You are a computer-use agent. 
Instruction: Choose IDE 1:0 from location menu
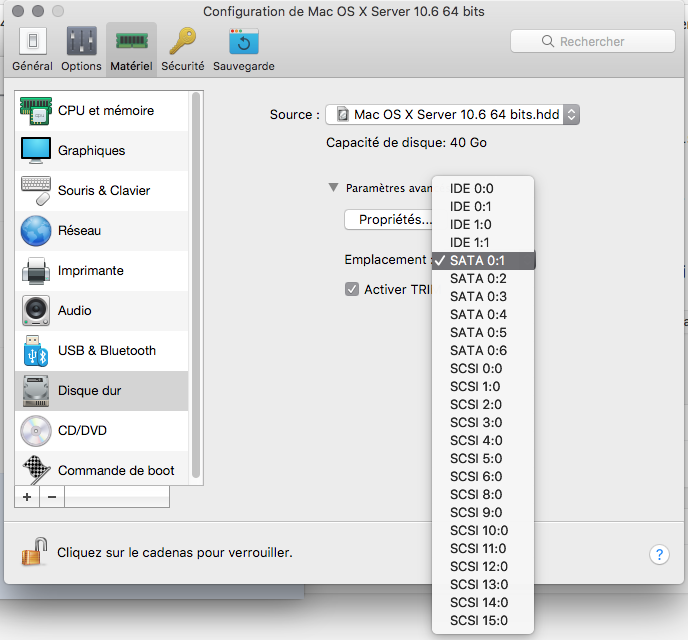click(x=483, y=225)
